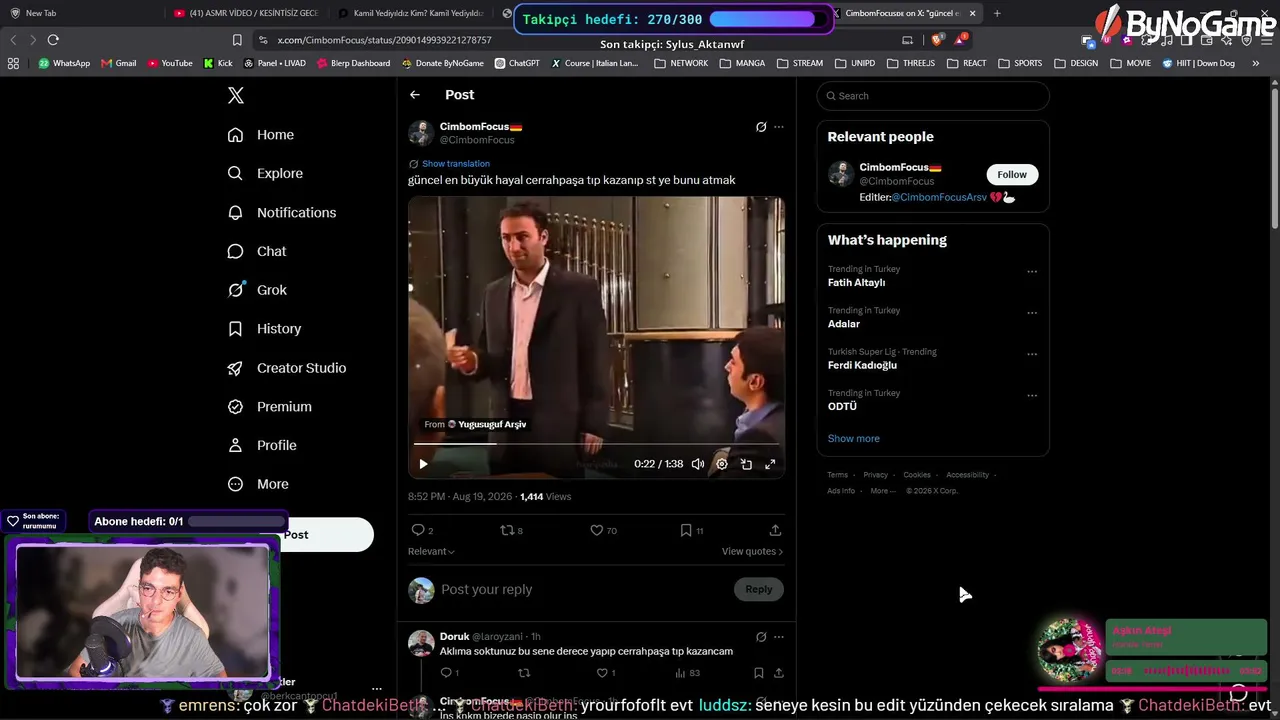The width and height of the screenshot is (1280, 720).
Task: Share the main post via share icon
Action: point(775,530)
